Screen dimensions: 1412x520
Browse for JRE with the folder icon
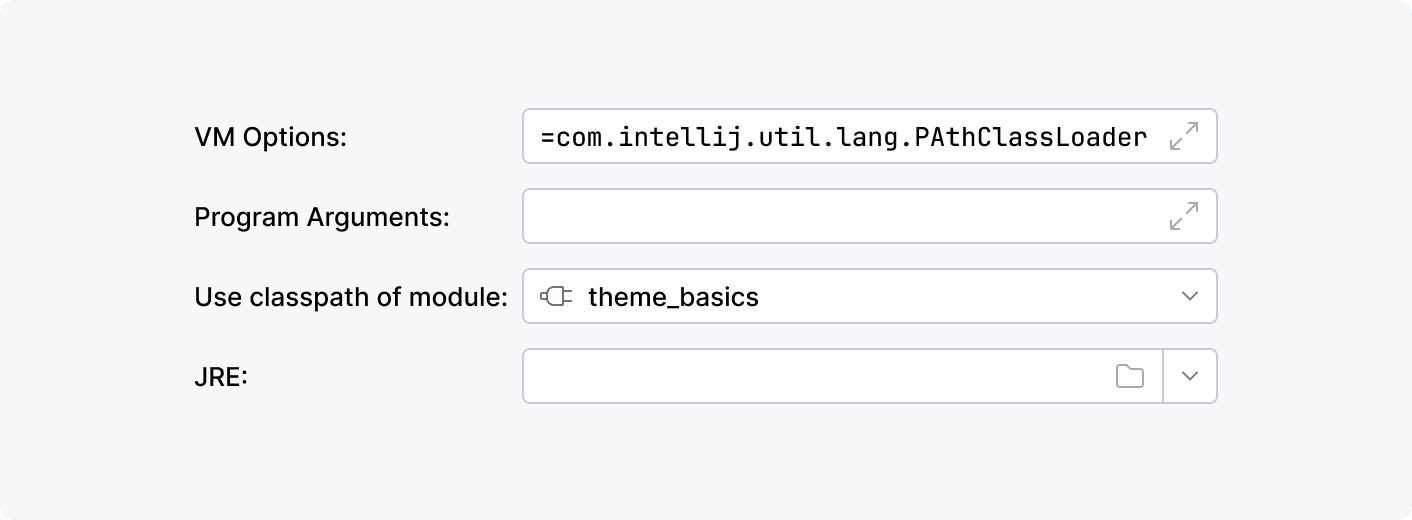point(1130,376)
